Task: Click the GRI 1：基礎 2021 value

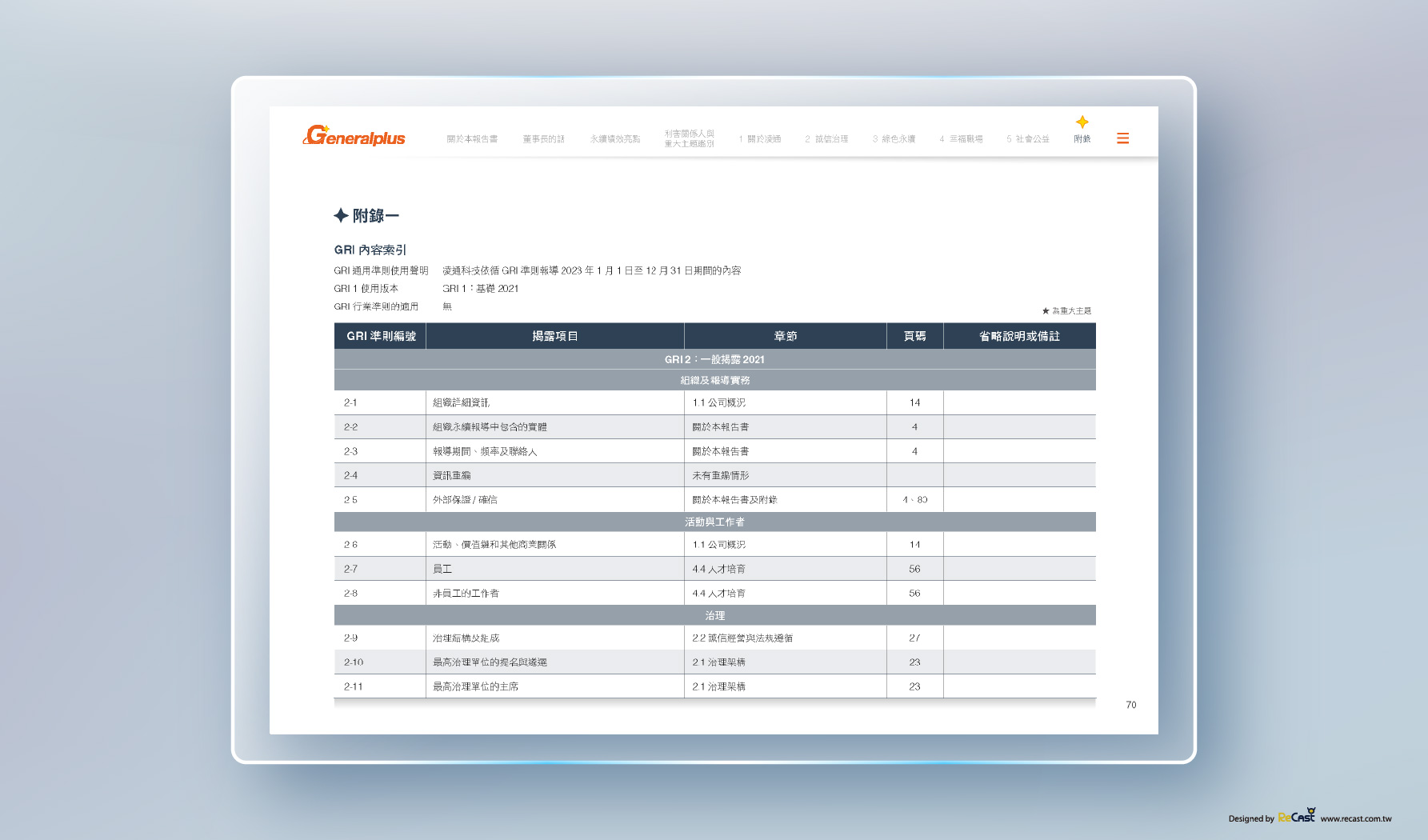Action: point(481,289)
